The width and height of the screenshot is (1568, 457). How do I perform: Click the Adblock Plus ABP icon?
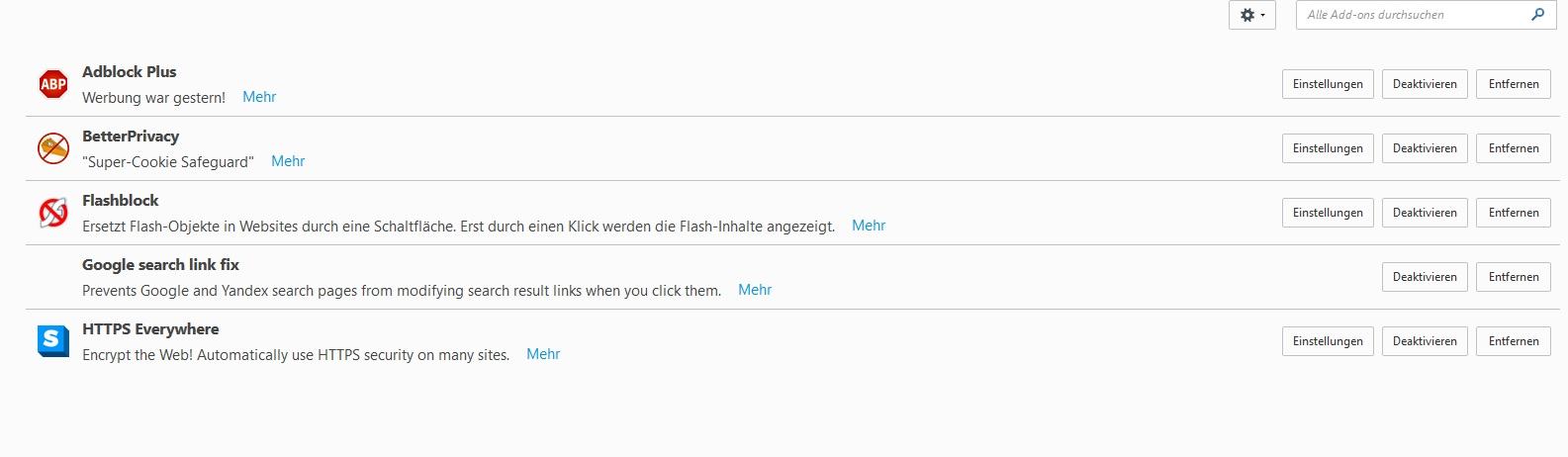[52, 84]
